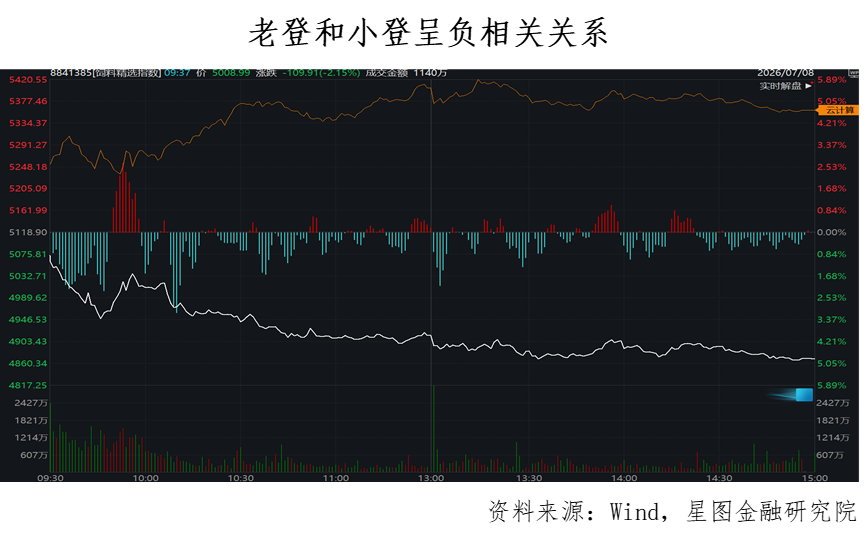Click the 15:00 closing time marker
The image size is (865, 536).
[815, 478]
